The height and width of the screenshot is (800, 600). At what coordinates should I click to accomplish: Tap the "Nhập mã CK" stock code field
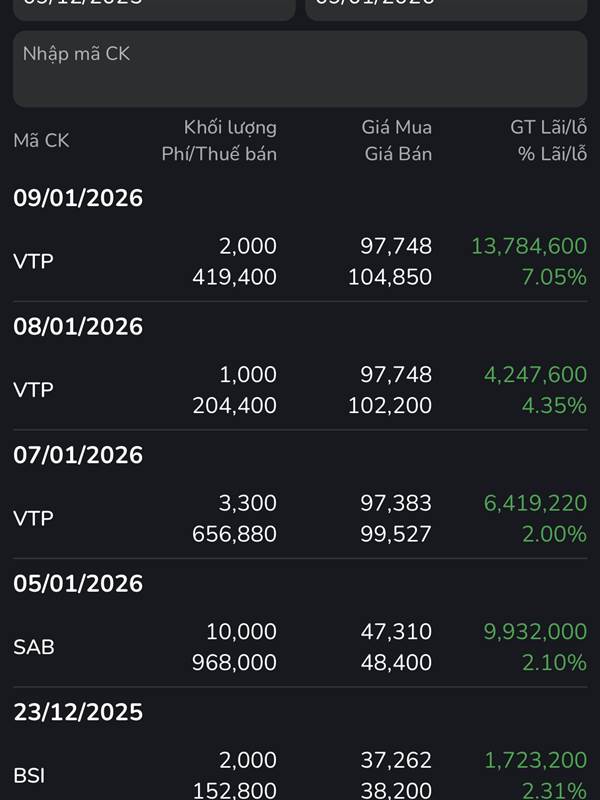300,68
